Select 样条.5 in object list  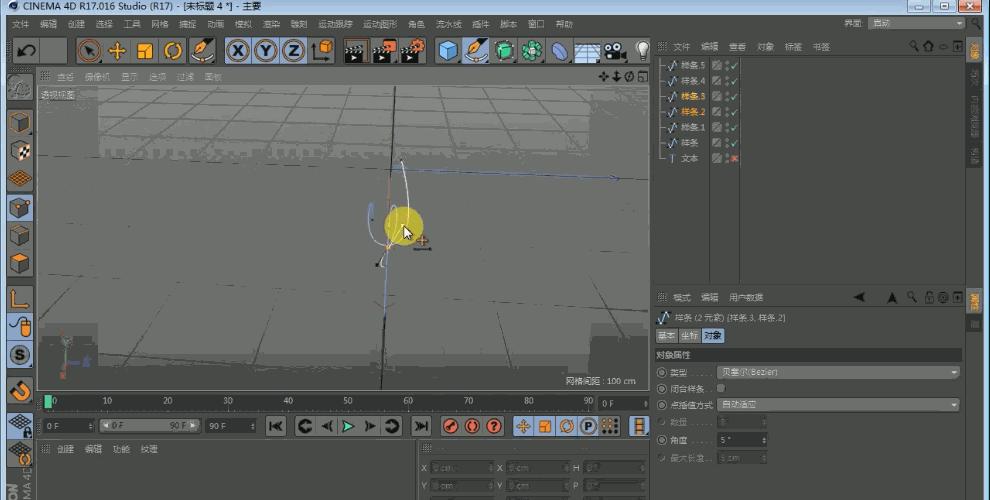coord(693,65)
